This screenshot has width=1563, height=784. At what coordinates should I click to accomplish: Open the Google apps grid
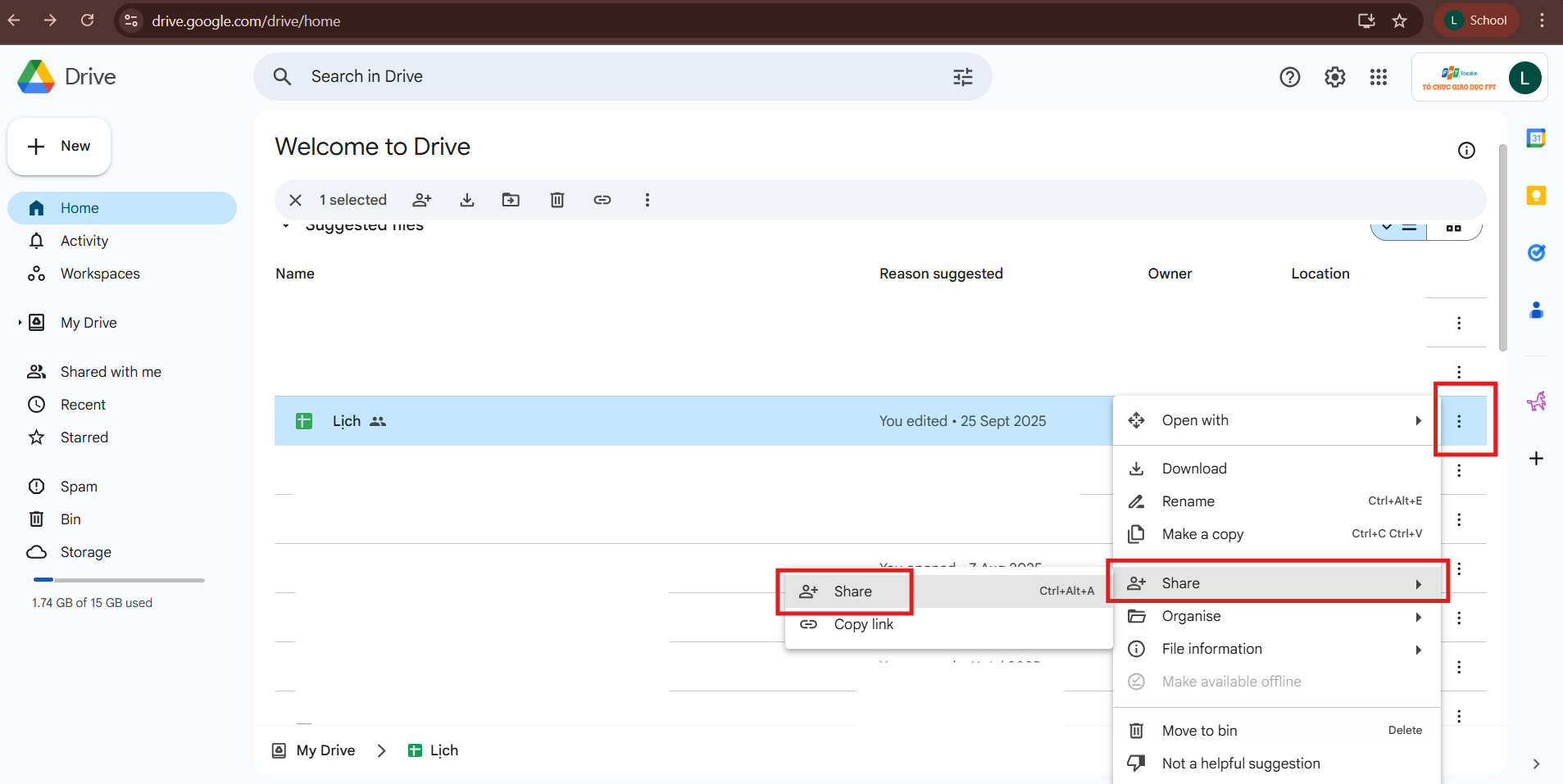(x=1379, y=77)
